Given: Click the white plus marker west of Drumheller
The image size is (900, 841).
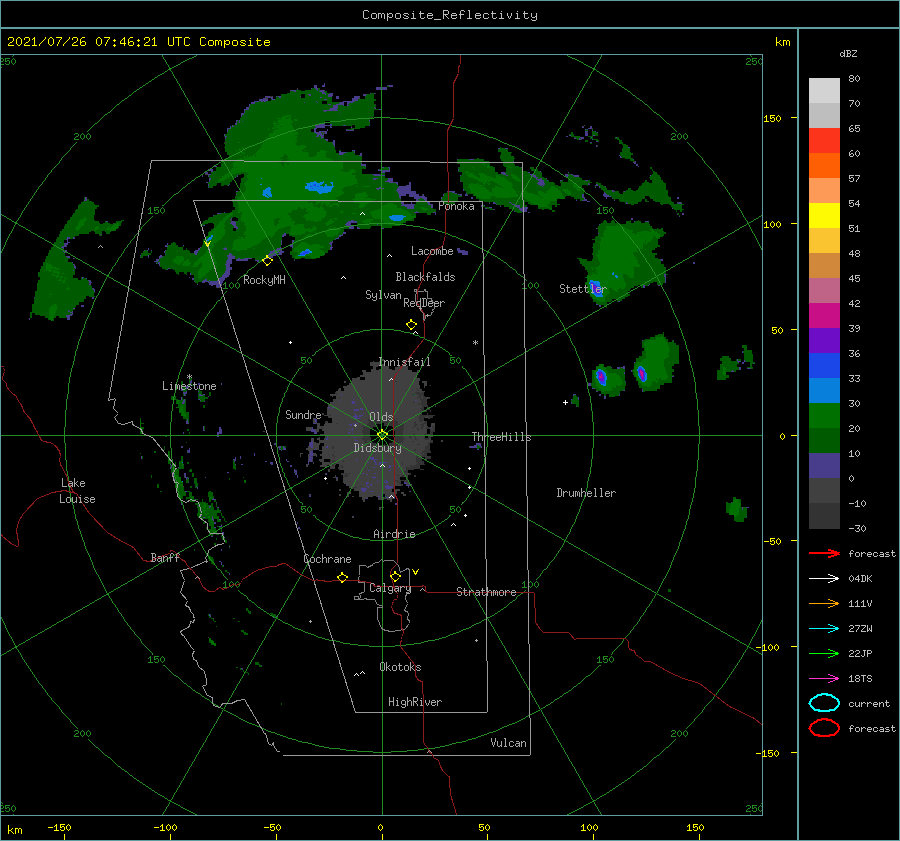Looking at the screenshot, I should click(x=565, y=402).
